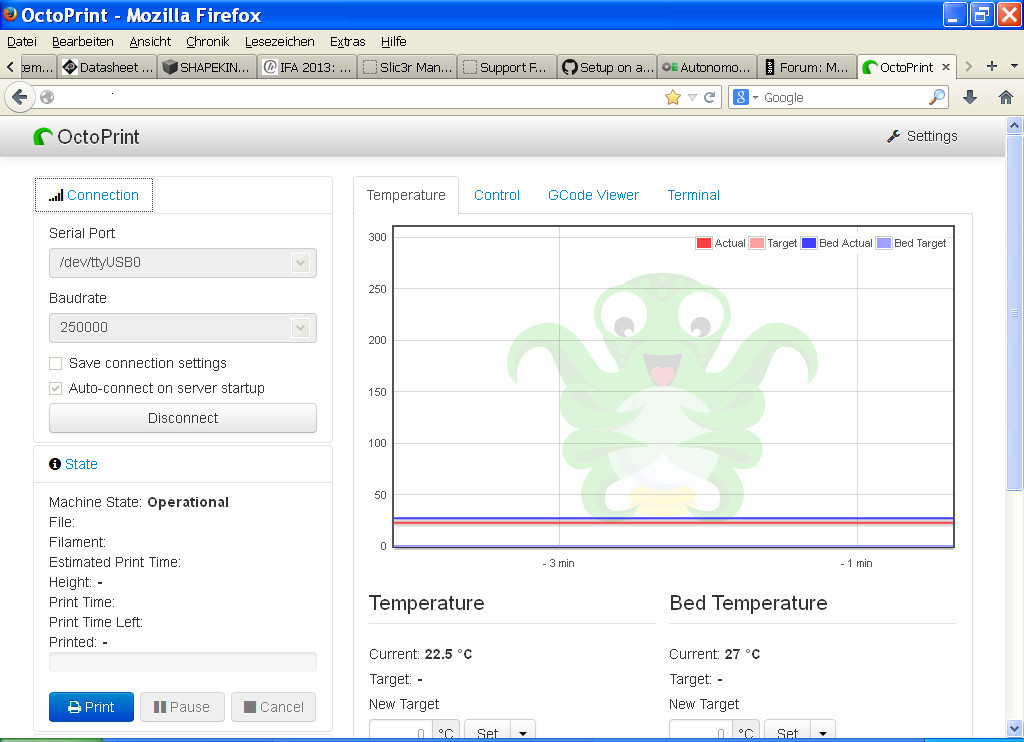Switch to the IFA 2013 browser tab

coord(307,67)
